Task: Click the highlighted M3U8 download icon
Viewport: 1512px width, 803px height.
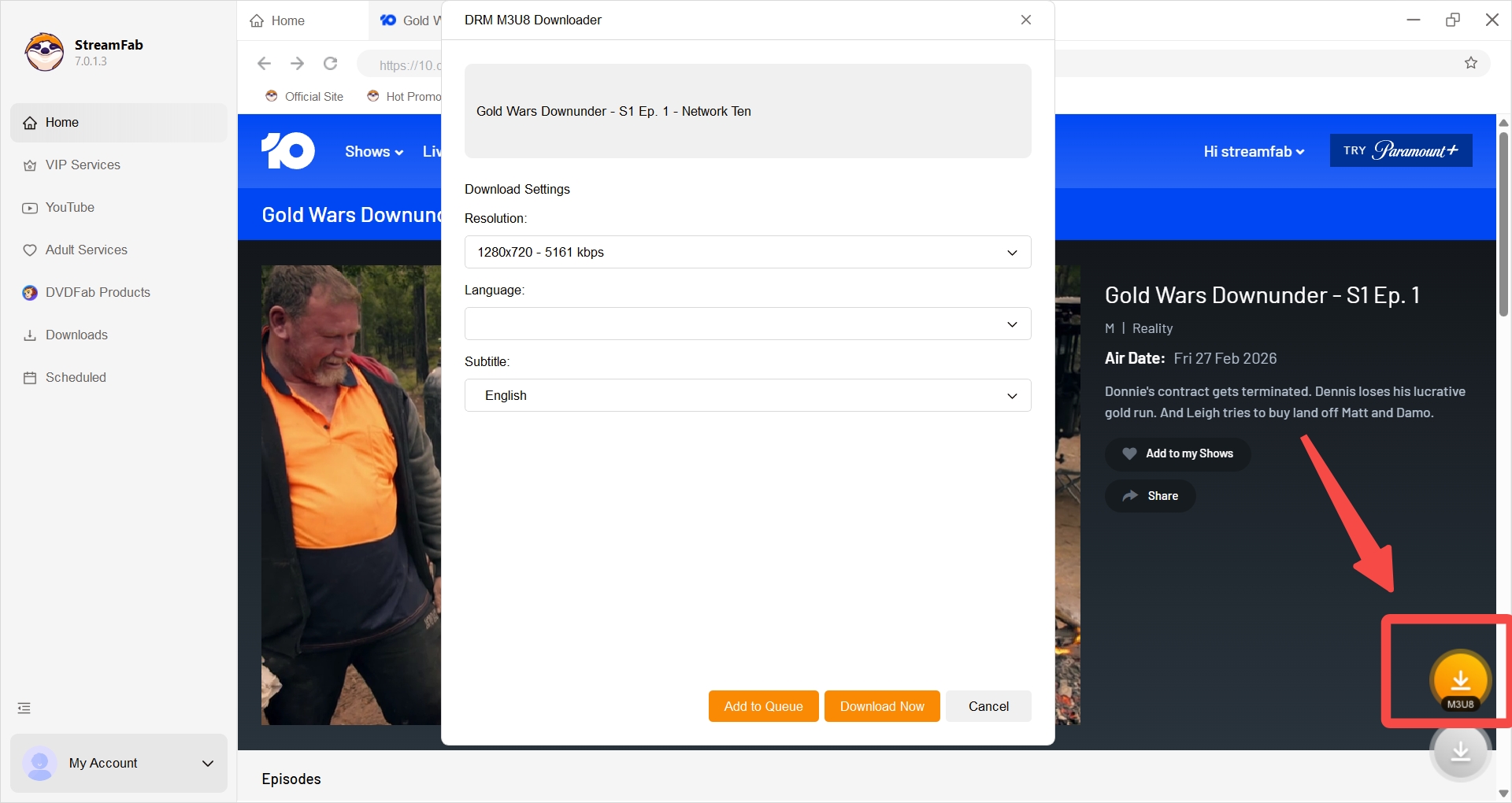Action: tap(1461, 679)
